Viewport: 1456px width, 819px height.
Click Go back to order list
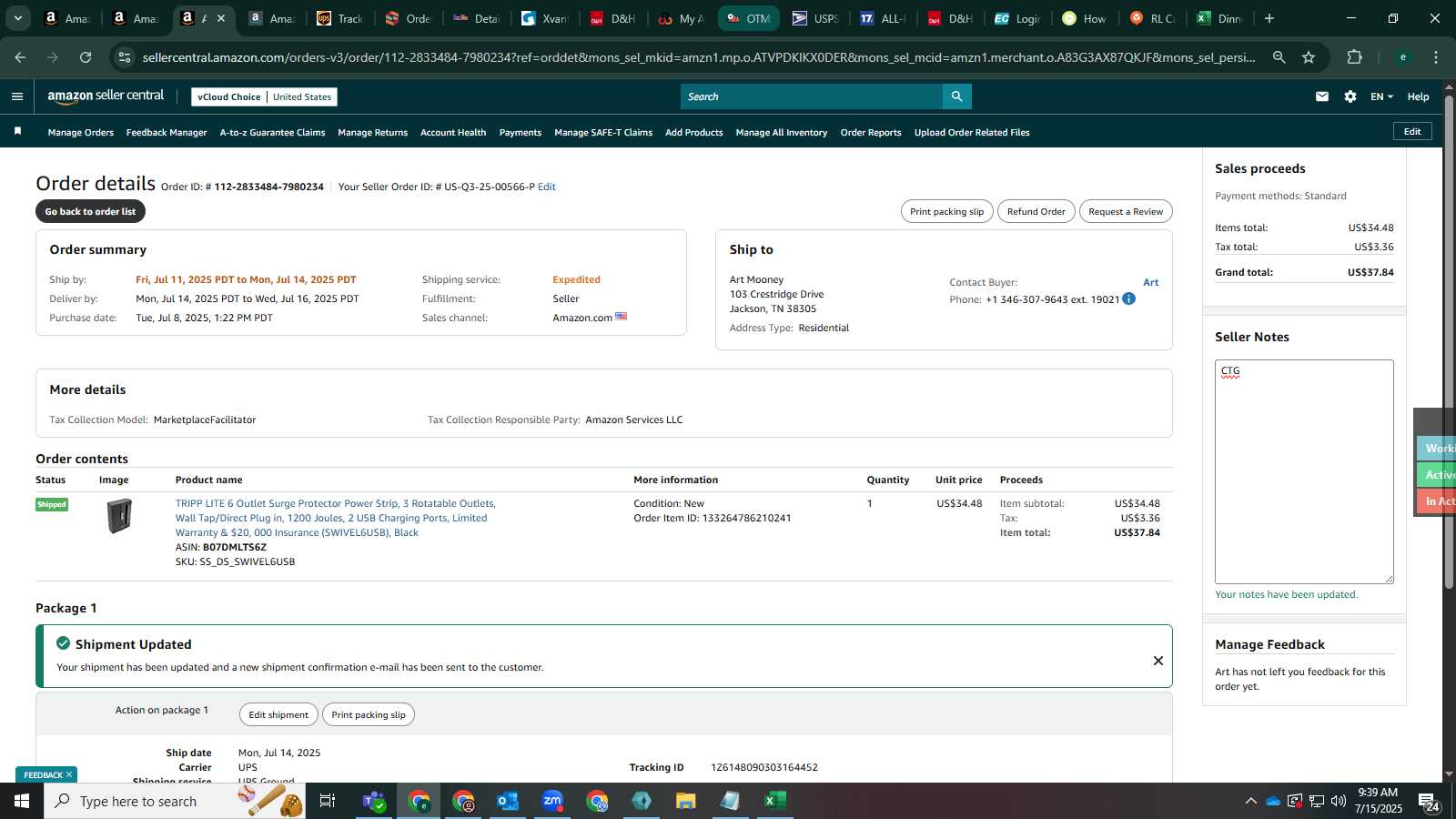90,211
